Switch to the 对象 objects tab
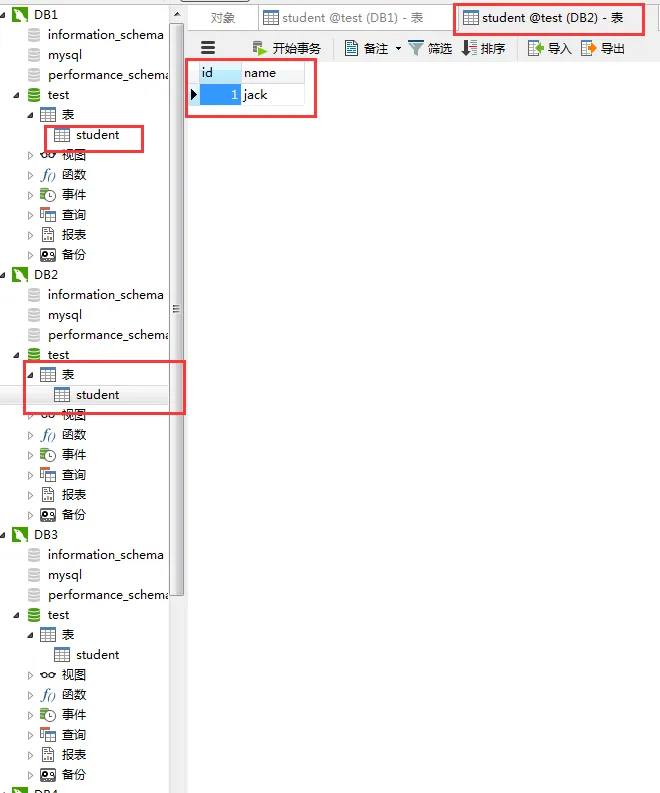Viewport: 660px width, 793px height. pos(223,18)
